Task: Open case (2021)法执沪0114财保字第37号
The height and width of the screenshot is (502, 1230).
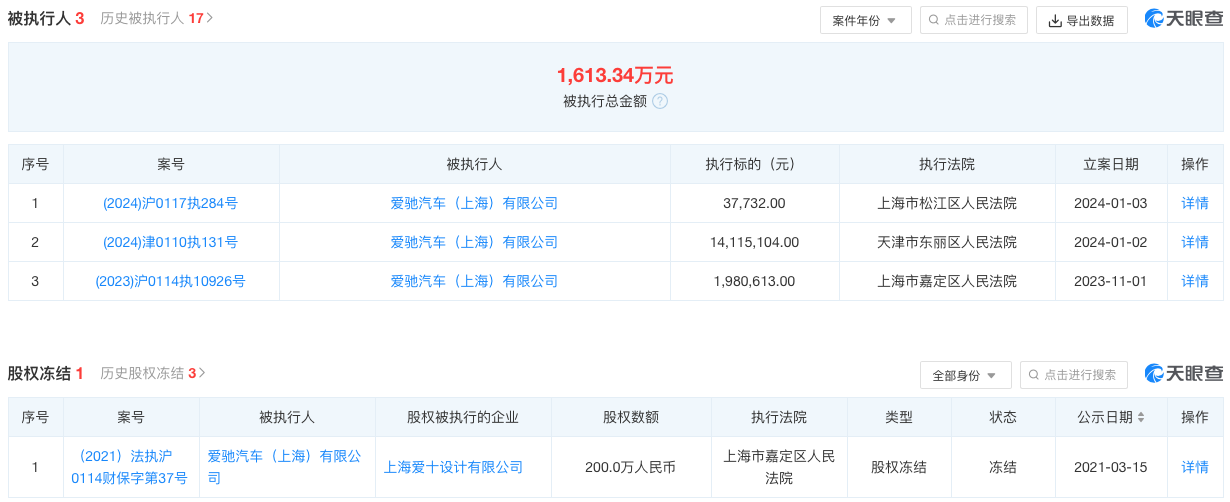Action: tap(131, 467)
